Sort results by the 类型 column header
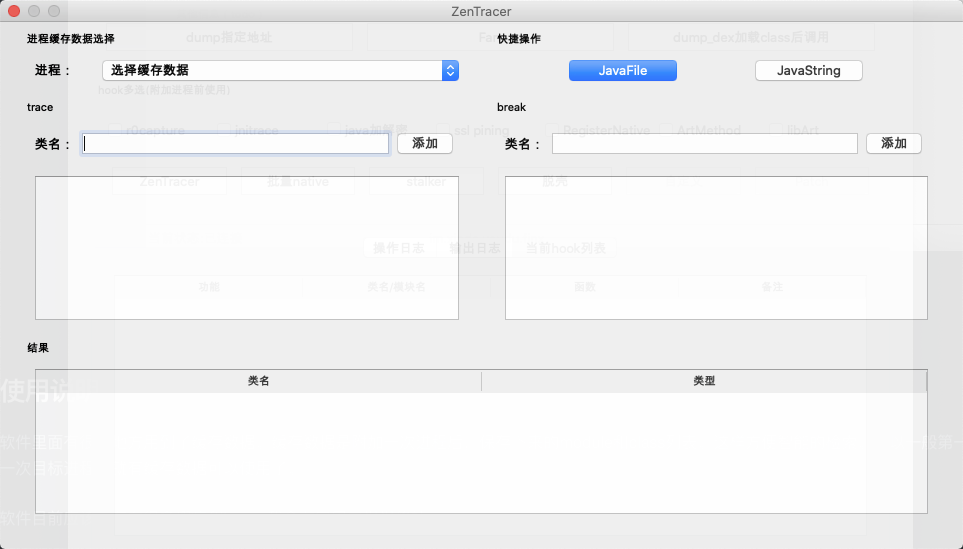Screen dimensions: 963x549 point(704,381)
